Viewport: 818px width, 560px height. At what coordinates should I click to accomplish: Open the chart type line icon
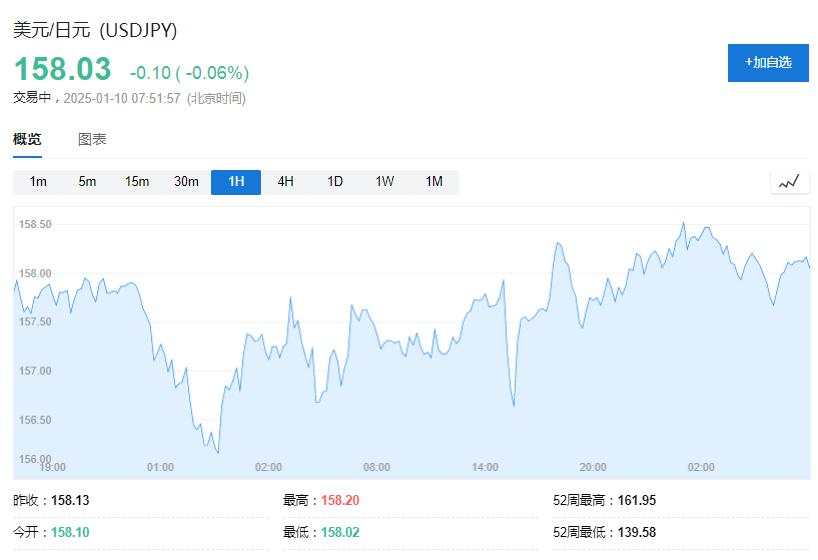click(789, 182)
